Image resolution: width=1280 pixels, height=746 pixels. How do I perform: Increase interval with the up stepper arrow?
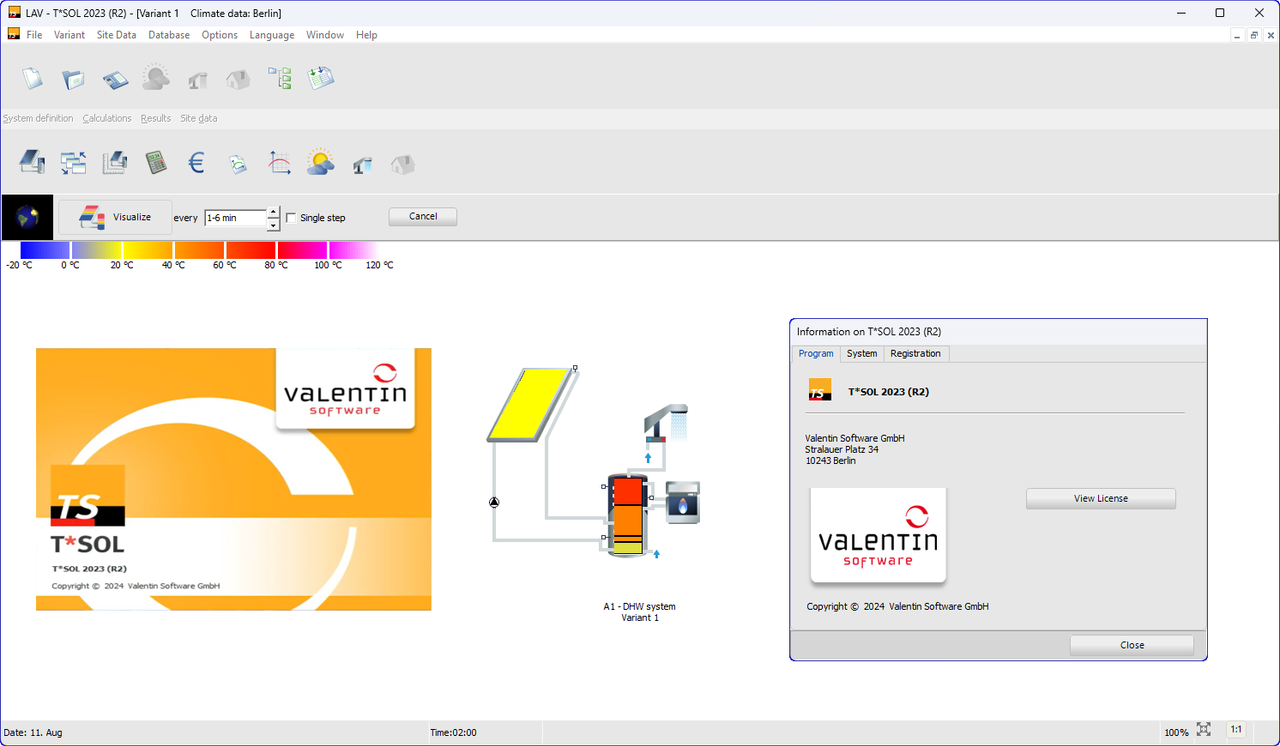[x=273, y=211]
